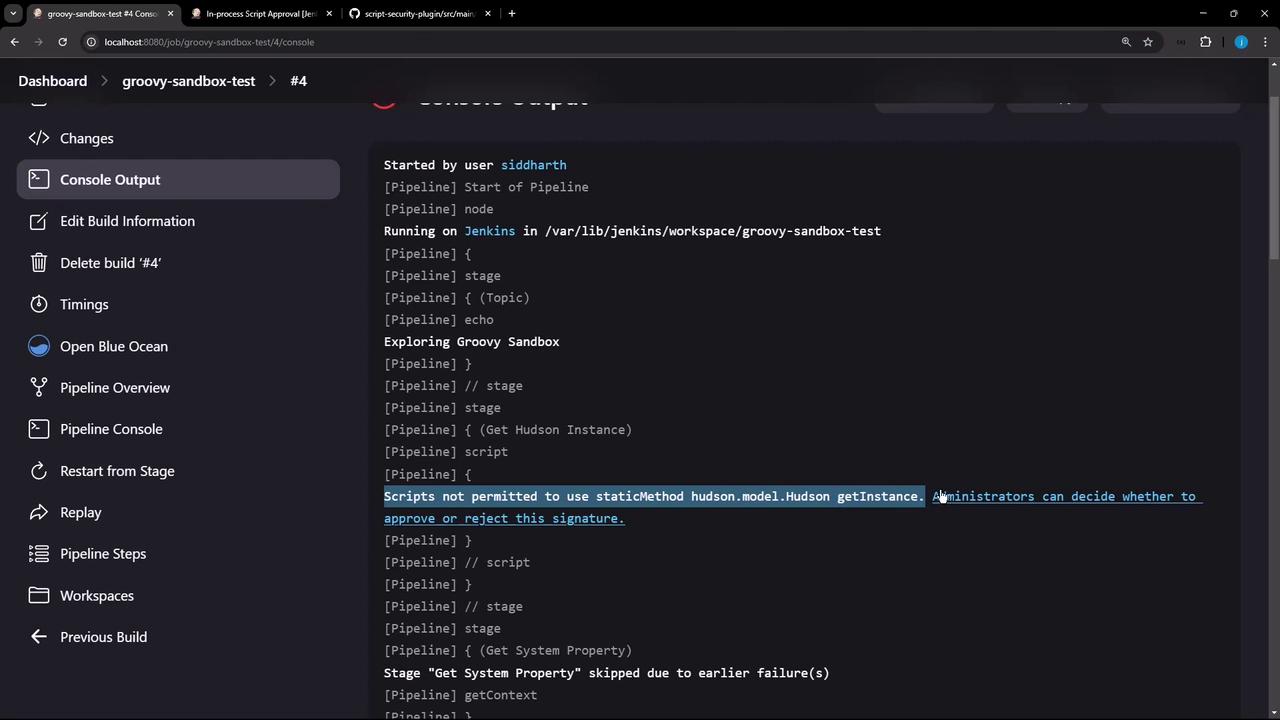
Task: Click the approve or reject signature link
Action: tap(504, 518)
